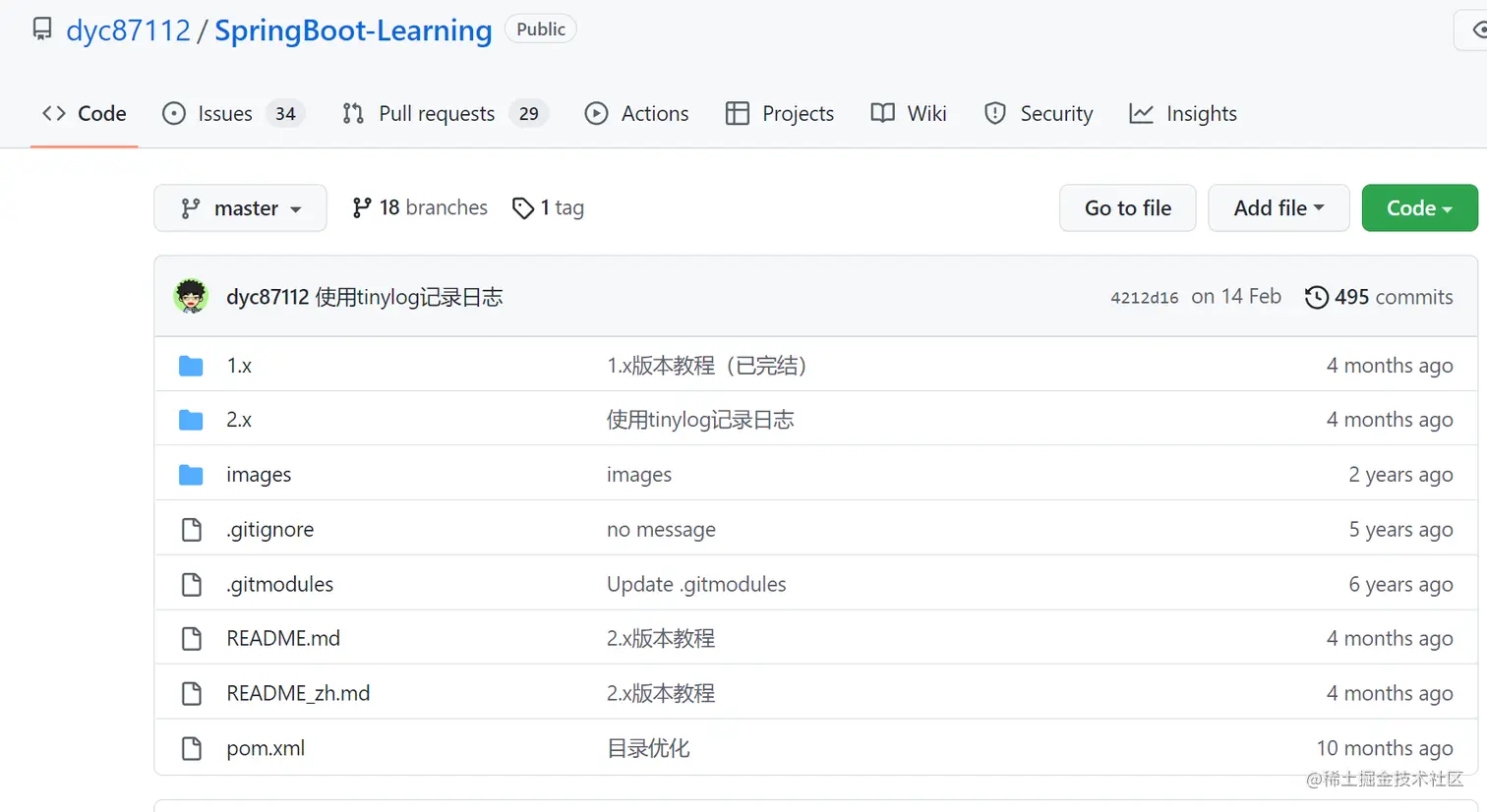Open commit message no message for .gitignore

[661, 530]
